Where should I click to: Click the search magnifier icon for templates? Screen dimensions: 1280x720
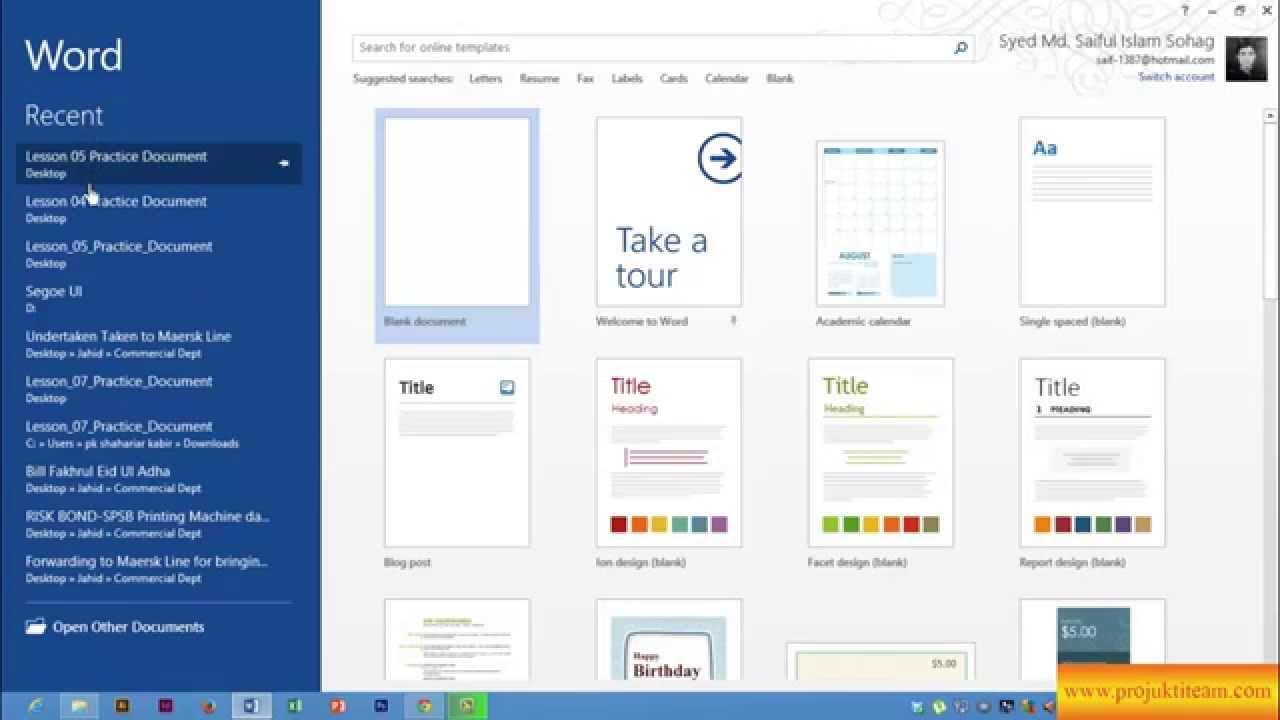click(x=960, y=47)
